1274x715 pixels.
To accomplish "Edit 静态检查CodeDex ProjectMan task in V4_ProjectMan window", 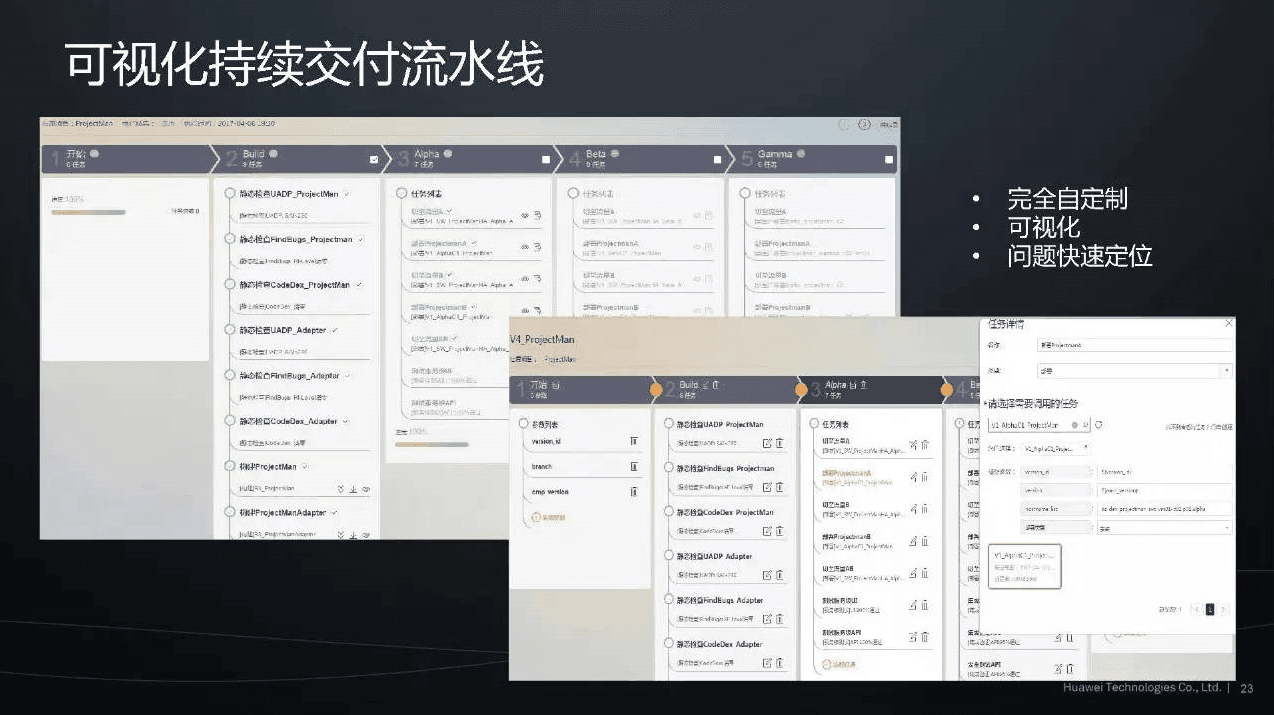I will [767, 531].
